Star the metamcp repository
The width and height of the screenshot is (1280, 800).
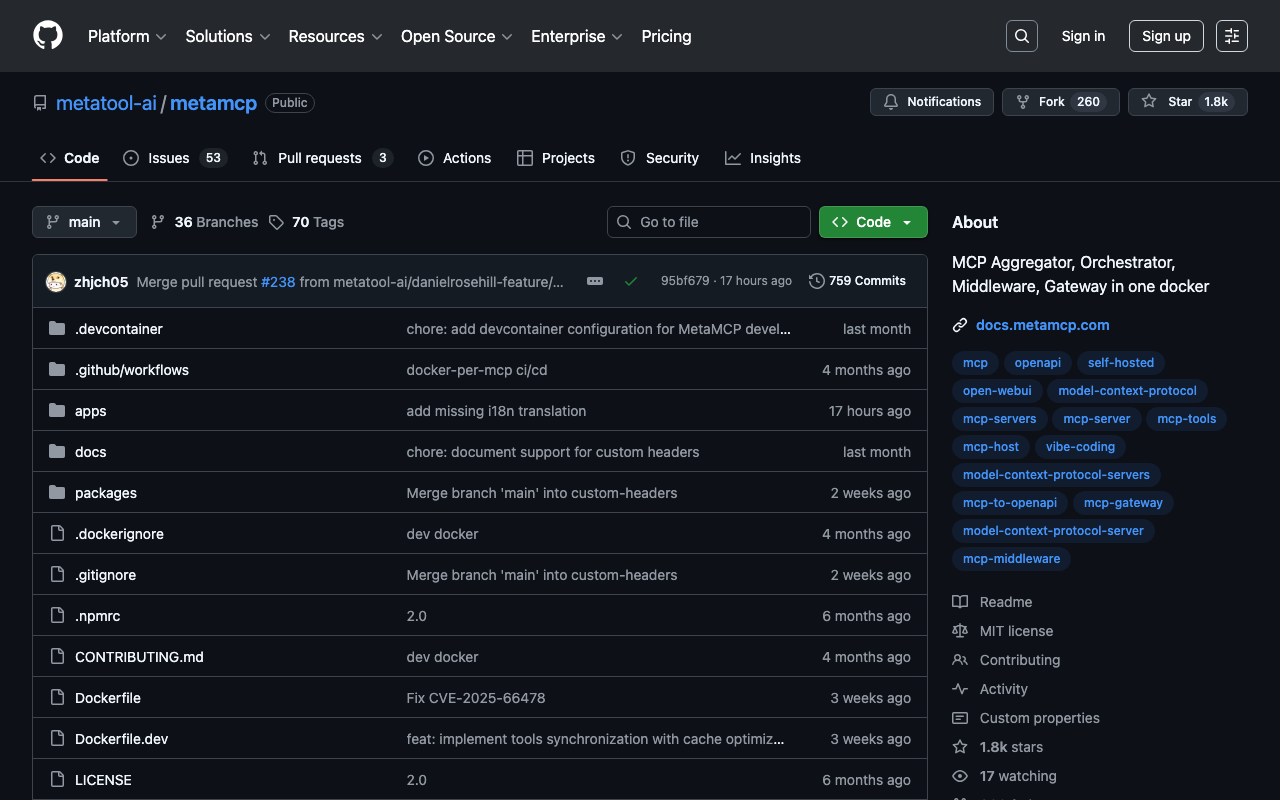(1187, 102)
